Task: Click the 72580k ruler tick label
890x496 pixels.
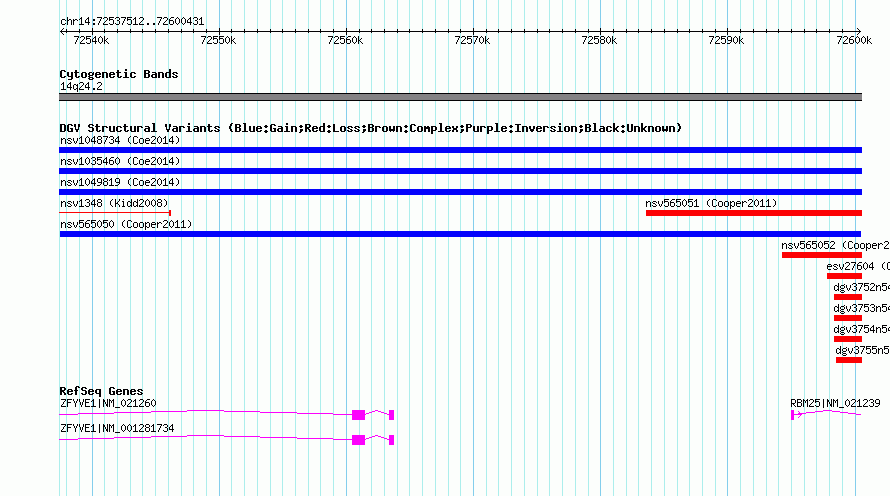Action: click(x=599, y=40)
